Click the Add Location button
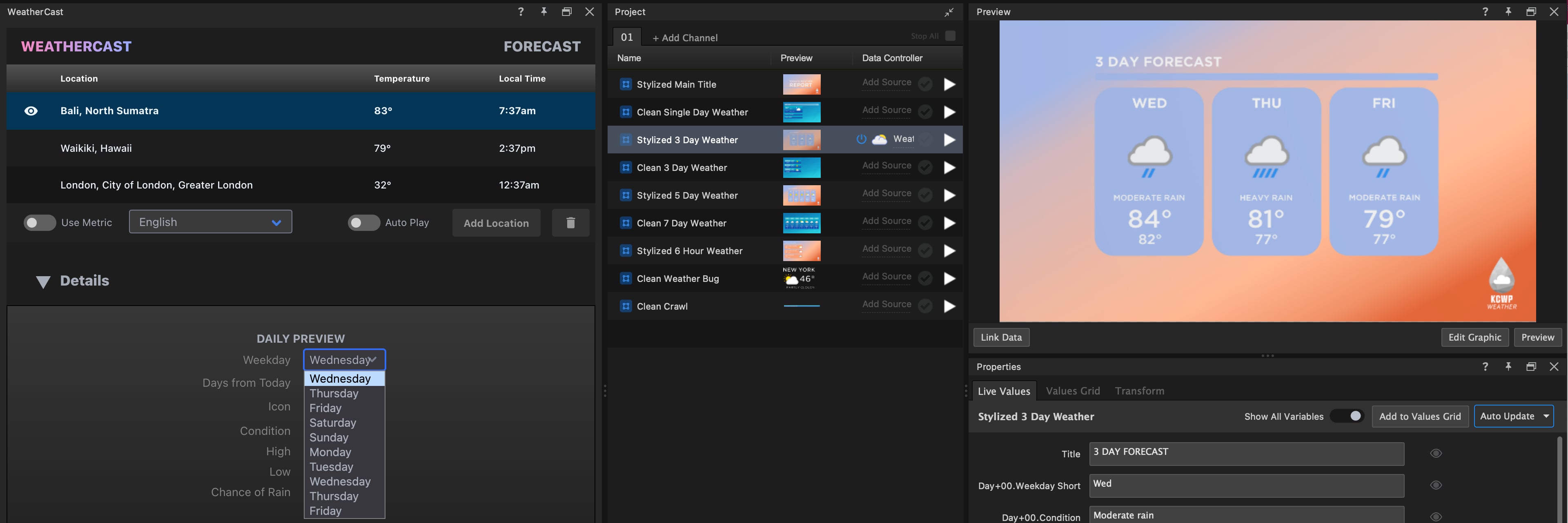The height and width of the screenshot is (523, 1568). point(496,223)
